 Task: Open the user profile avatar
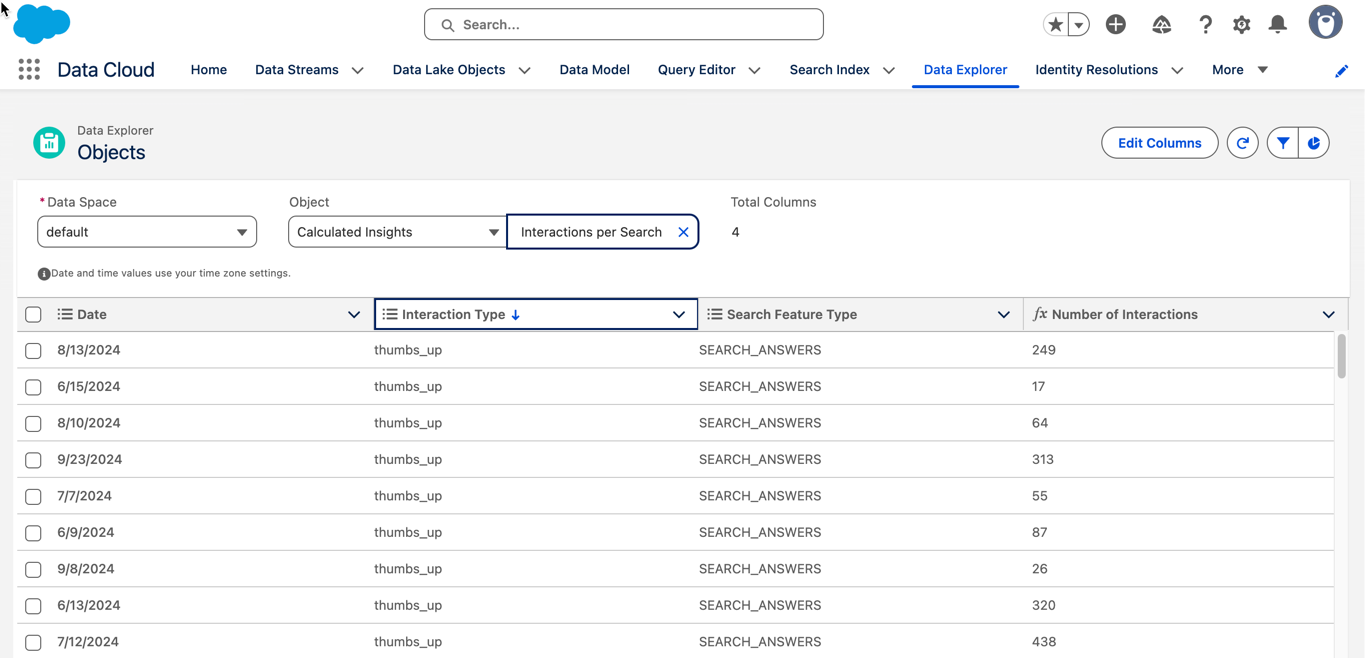coord(1326,22)
